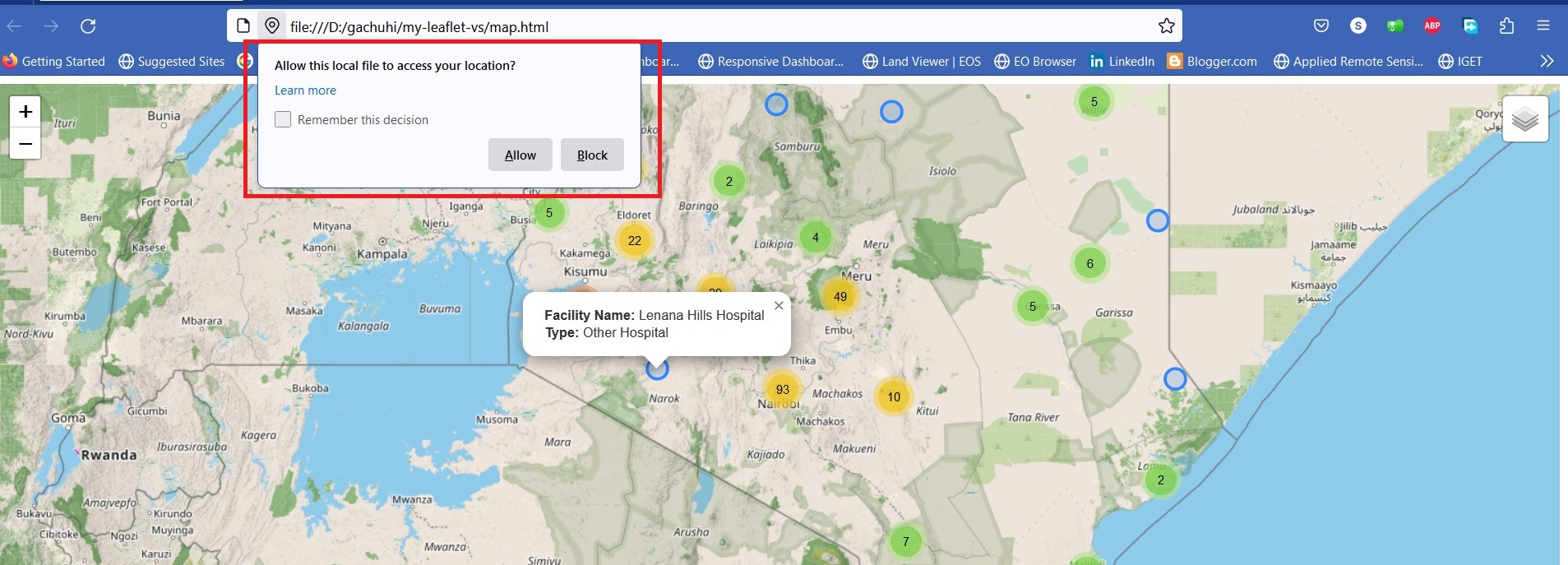This screenshot has width=1568, height=565.
Task: Open the LinkedIn bookmark
Action: coord(1122,62)
